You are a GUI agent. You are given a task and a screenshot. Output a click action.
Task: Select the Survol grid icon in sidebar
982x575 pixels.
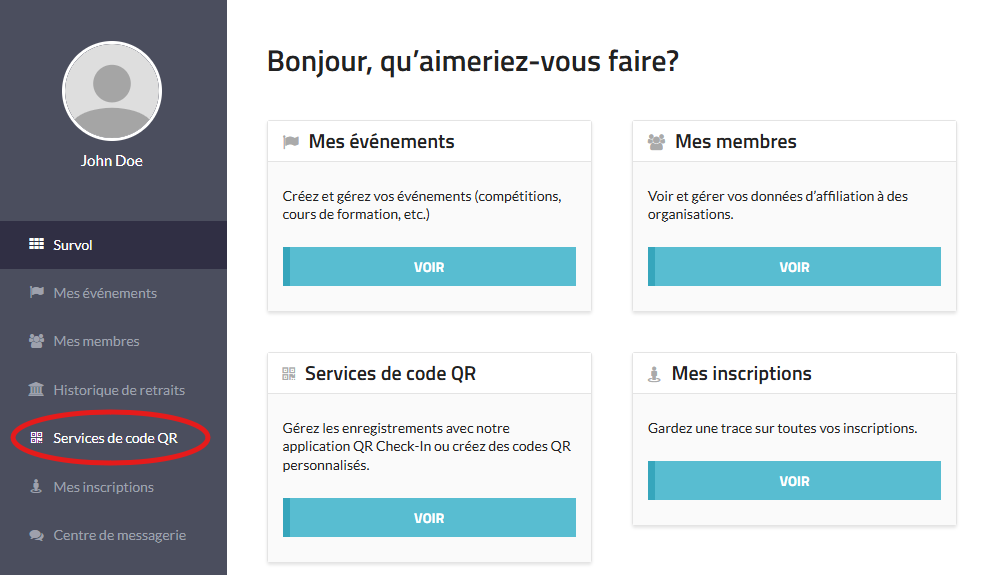[x=36, y=244]
